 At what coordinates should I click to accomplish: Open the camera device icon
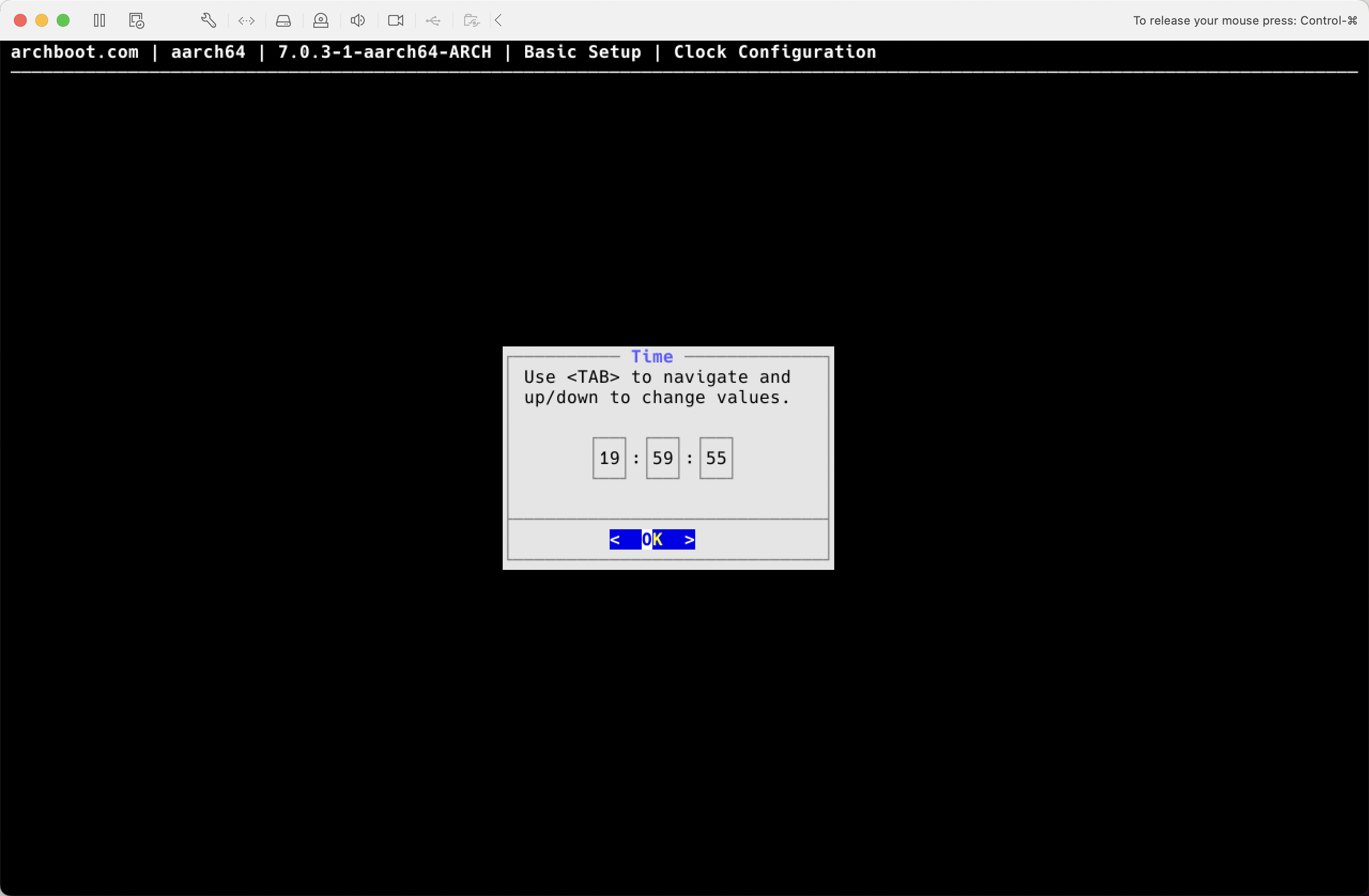[x=396, y=21]
